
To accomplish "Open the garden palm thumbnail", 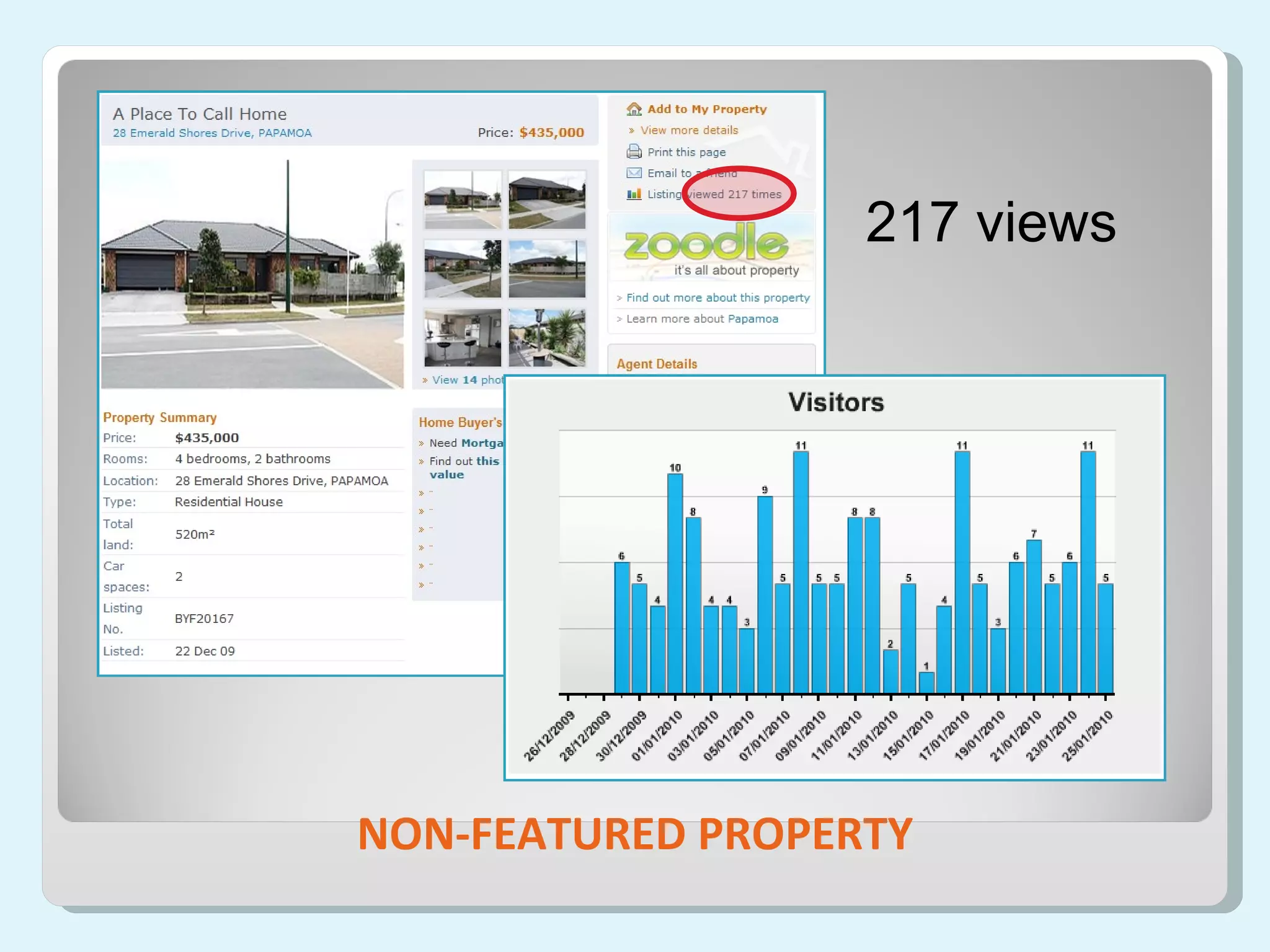I will [547, 338].
